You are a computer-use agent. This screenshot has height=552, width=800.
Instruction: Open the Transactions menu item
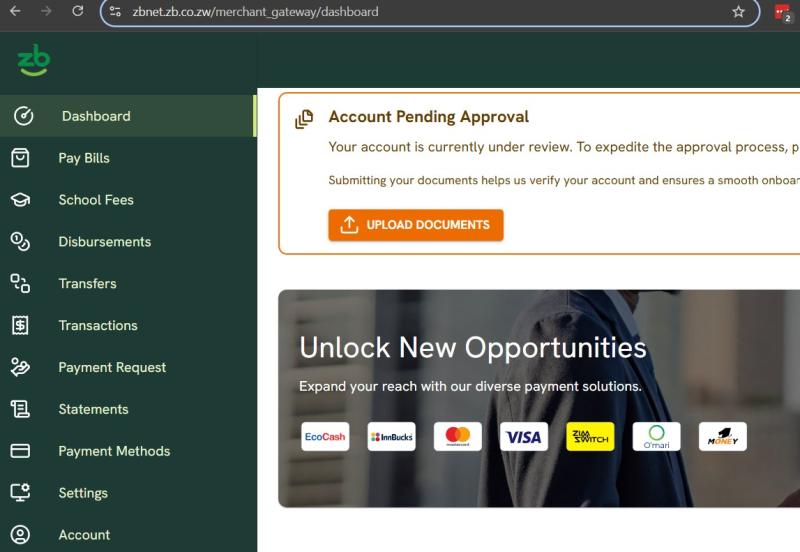pos(128,325)
